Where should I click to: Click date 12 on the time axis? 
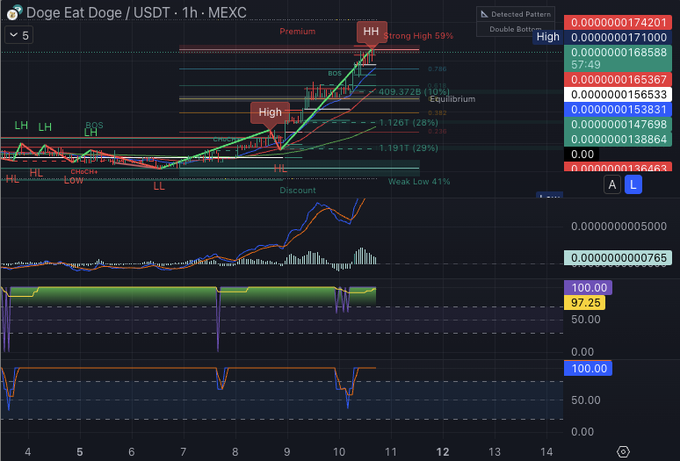(442, 452)
